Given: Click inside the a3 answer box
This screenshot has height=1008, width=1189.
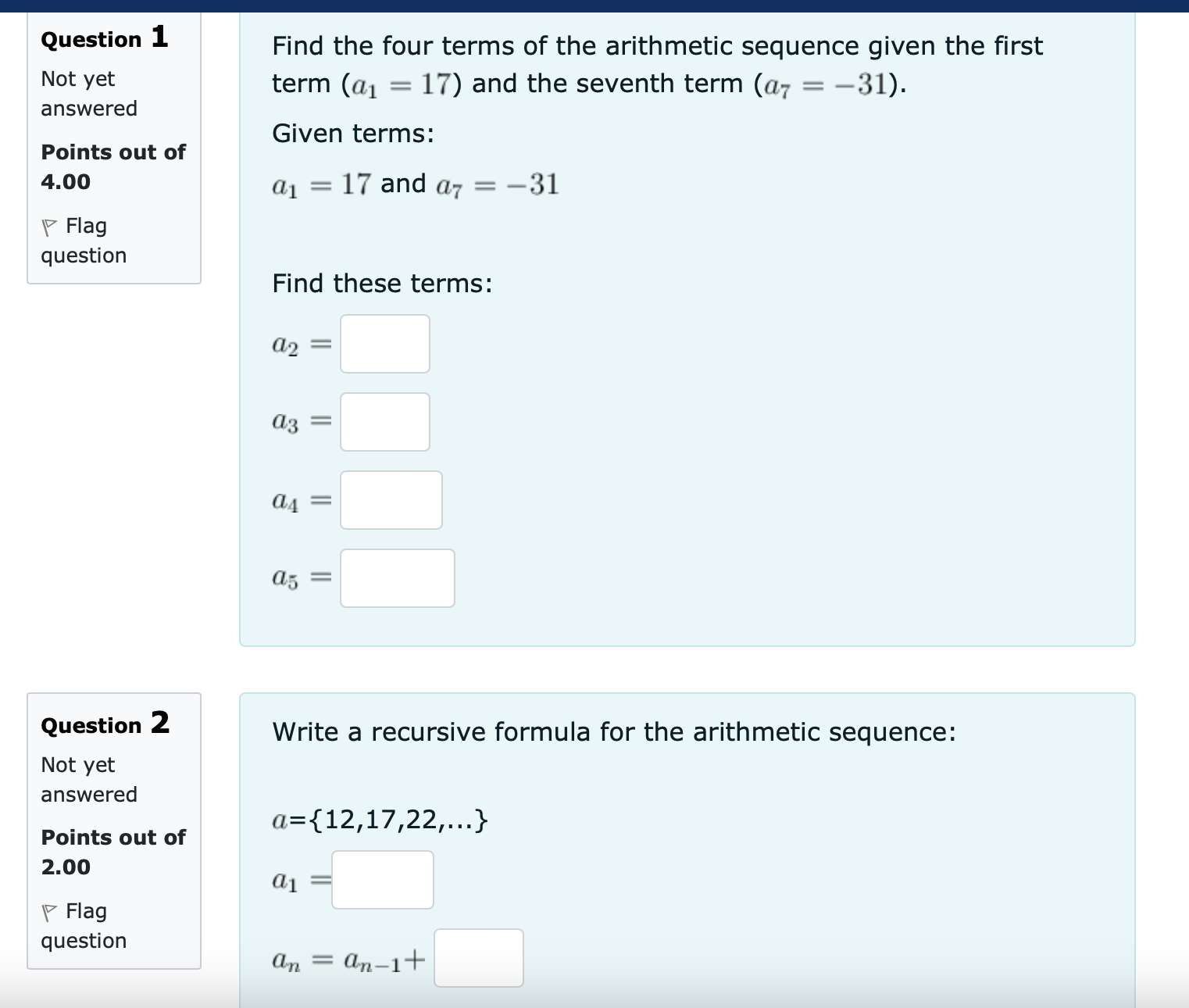Looking at the screenshot, I should pos(384,422).
